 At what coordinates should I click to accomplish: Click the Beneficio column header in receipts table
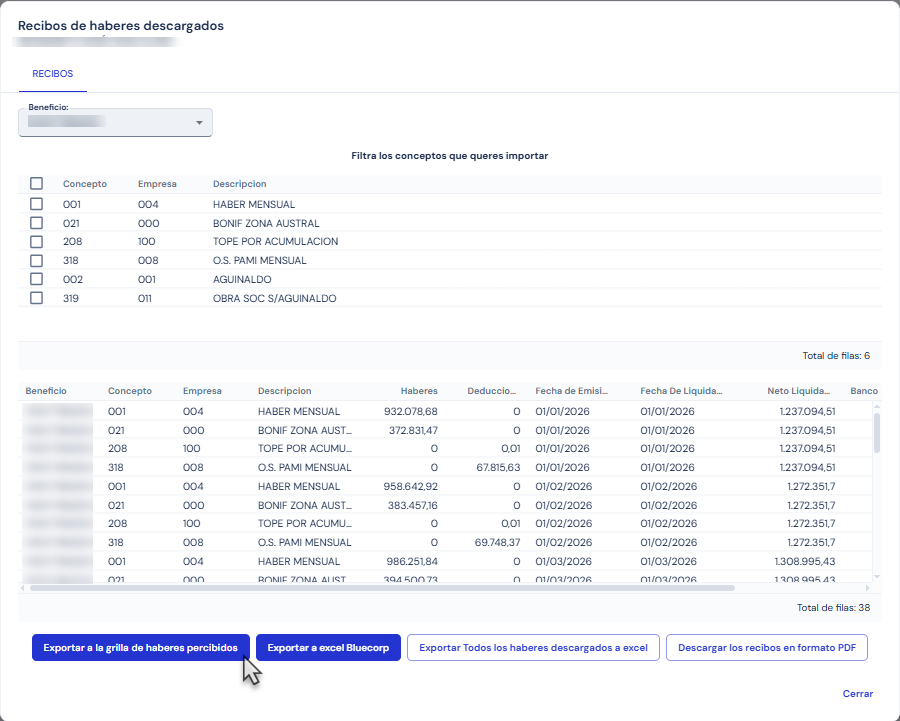(x=46, y=391)
